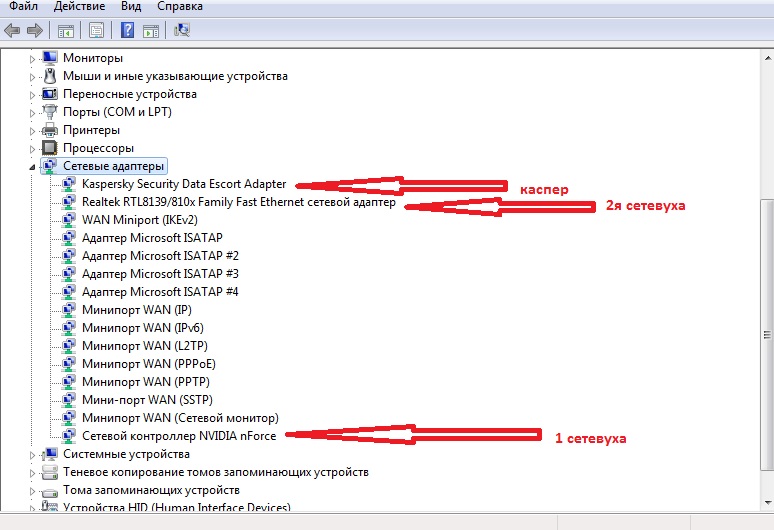The image size is (774, 530).
Task: Select Адаптер Microsoft ISATAP #2
Action: tap(160, 256)
